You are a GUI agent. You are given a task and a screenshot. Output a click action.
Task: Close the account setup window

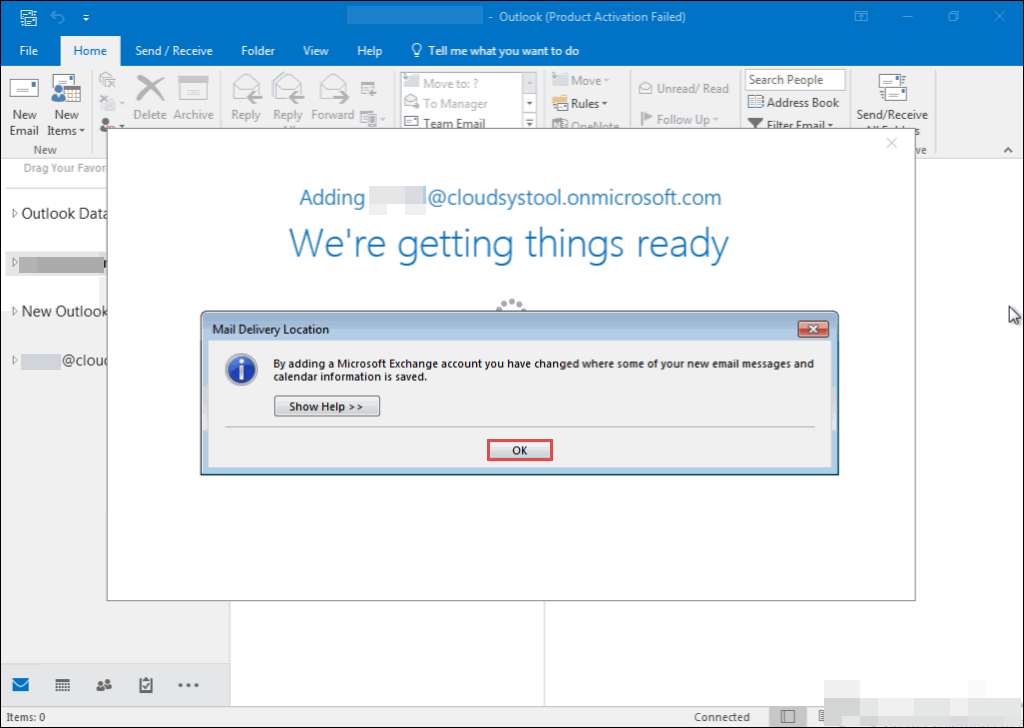891,143
